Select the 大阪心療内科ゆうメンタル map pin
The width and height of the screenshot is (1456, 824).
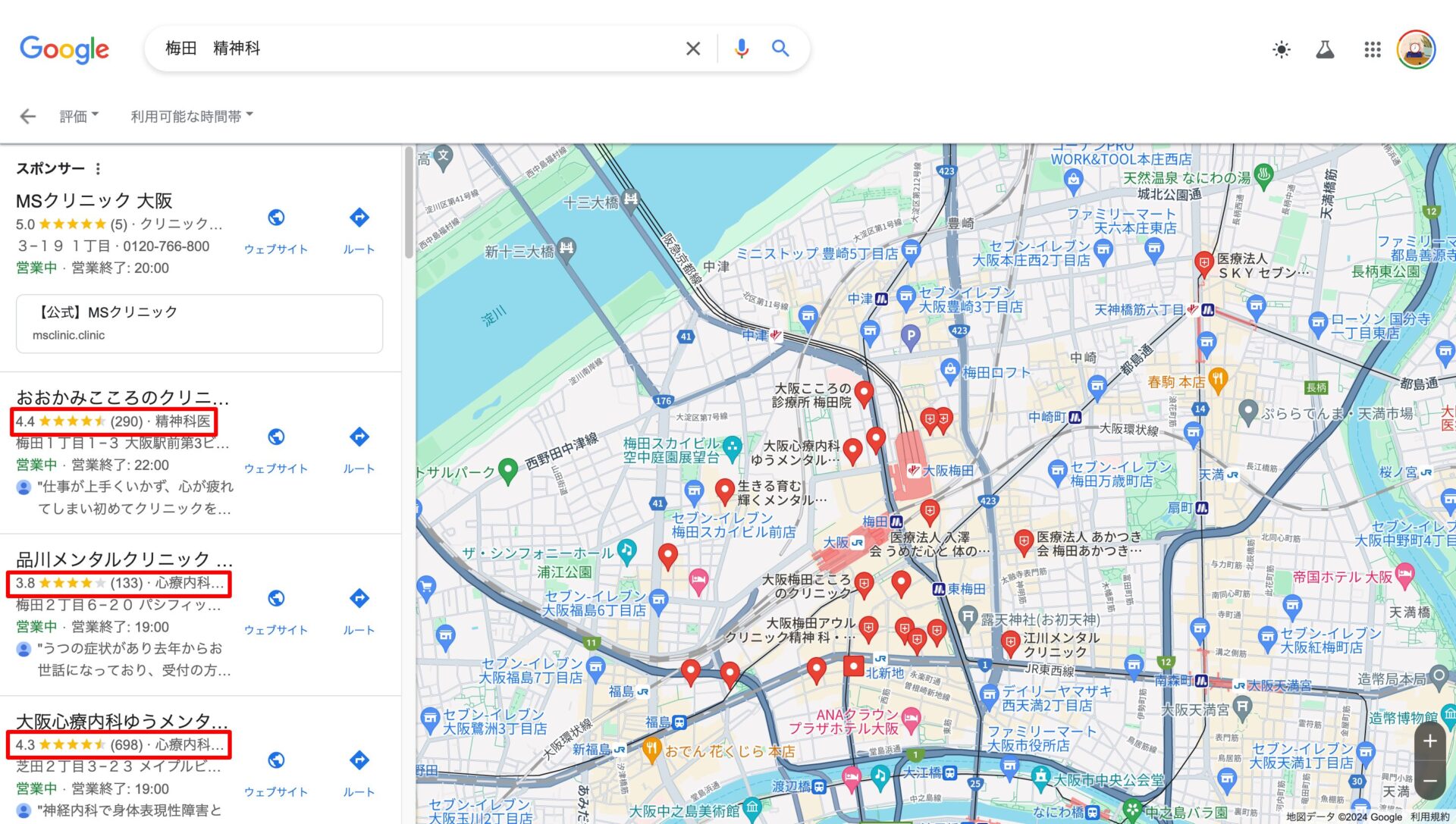pyautogui.click(x=852, y=451)
